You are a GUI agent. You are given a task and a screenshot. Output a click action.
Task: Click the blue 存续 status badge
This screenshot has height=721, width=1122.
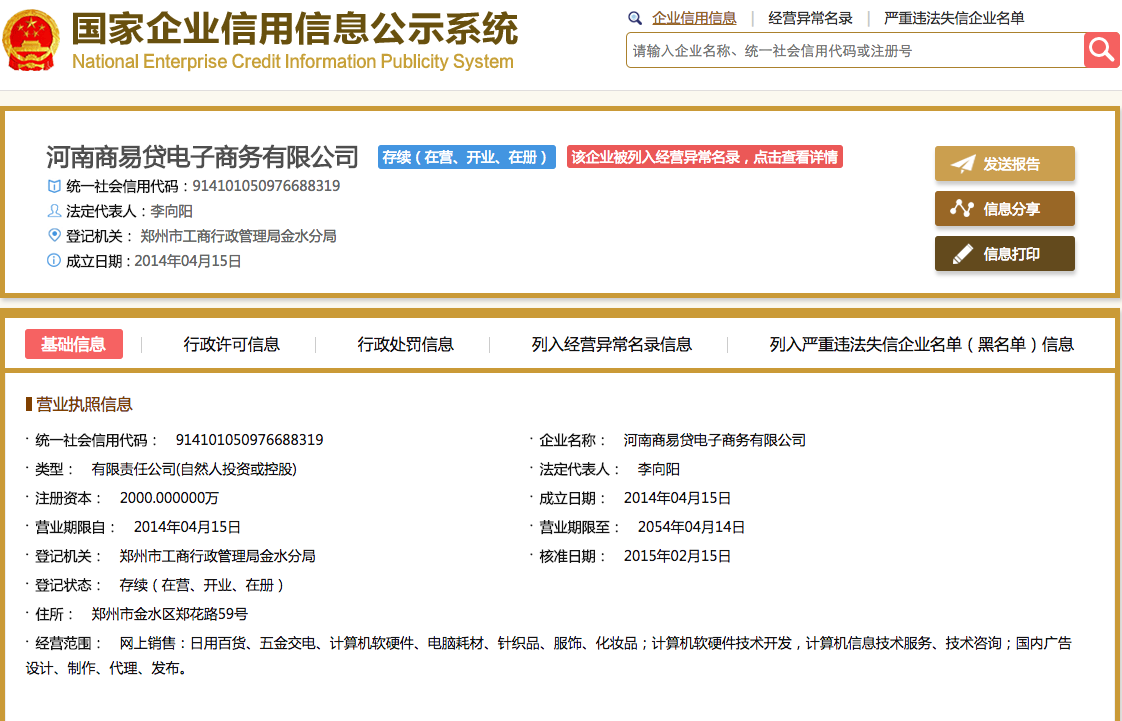466,157
